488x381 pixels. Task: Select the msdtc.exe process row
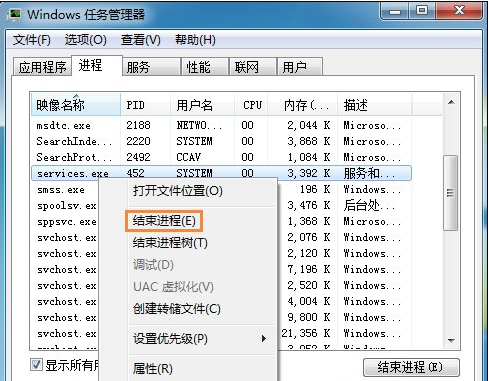point(221,125)
